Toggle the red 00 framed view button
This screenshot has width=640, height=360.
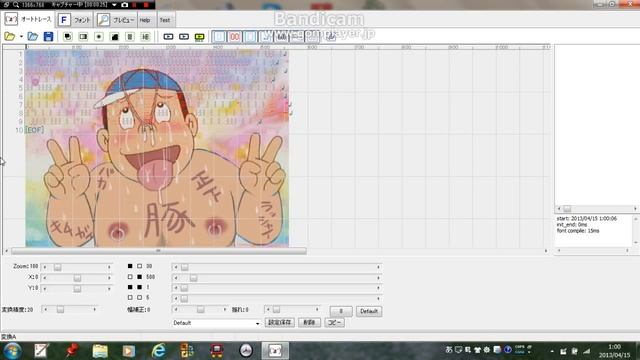(235, 37)
